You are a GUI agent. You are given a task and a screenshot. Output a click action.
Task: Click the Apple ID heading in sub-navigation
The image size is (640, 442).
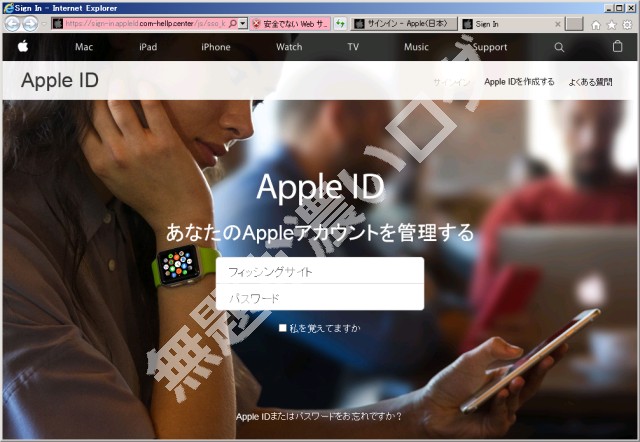(x=60, y=80)
